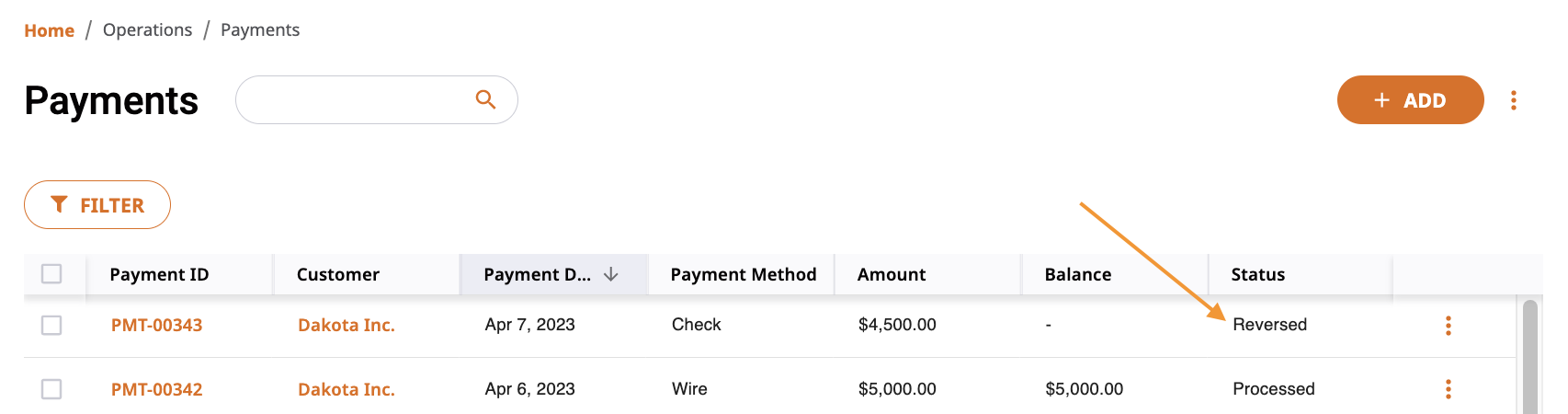Image resolution: width=1568 pixels, height=414 pixels.
Task: Check the box for payment PMT-00343
Action: click(51, 325)
